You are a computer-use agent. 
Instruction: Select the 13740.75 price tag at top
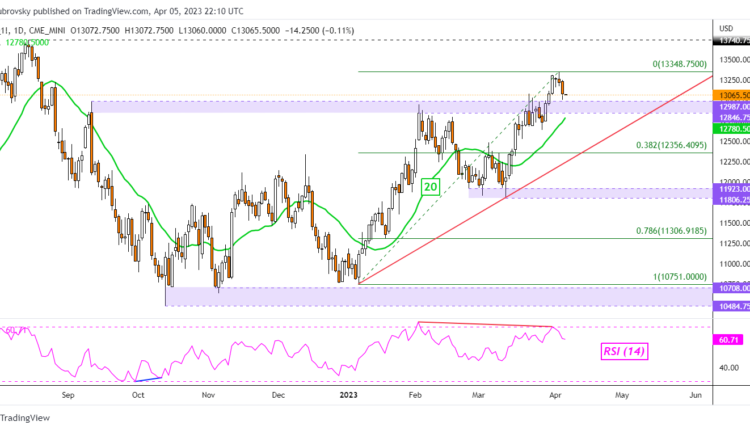(x=731, y=41)
